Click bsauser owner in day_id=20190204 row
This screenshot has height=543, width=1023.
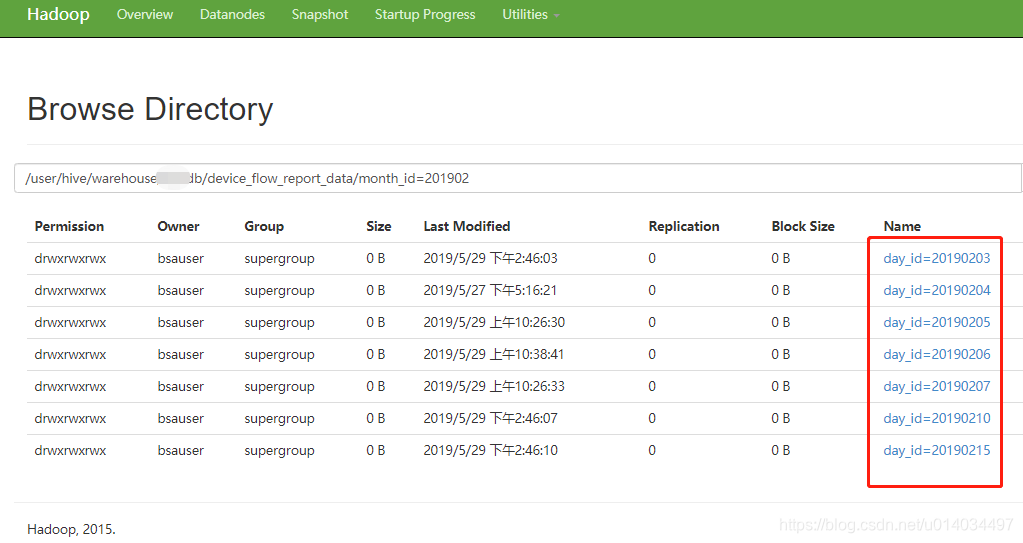(181, 290)
